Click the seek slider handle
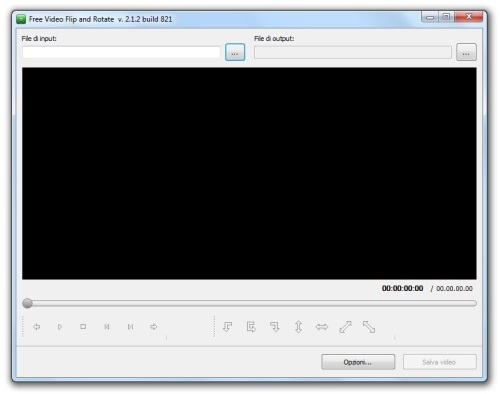The image size is (500, 394). [x=27, y=303]
